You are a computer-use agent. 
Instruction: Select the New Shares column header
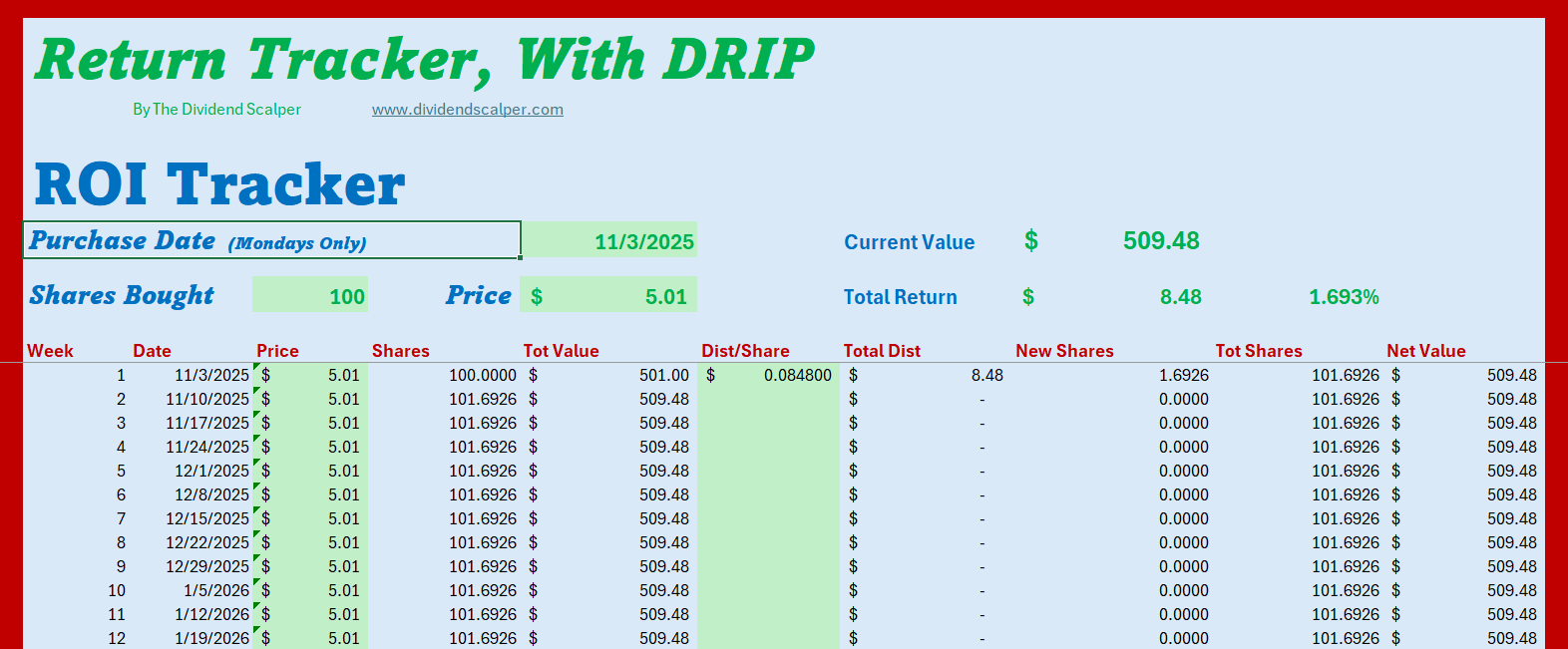1064,351
